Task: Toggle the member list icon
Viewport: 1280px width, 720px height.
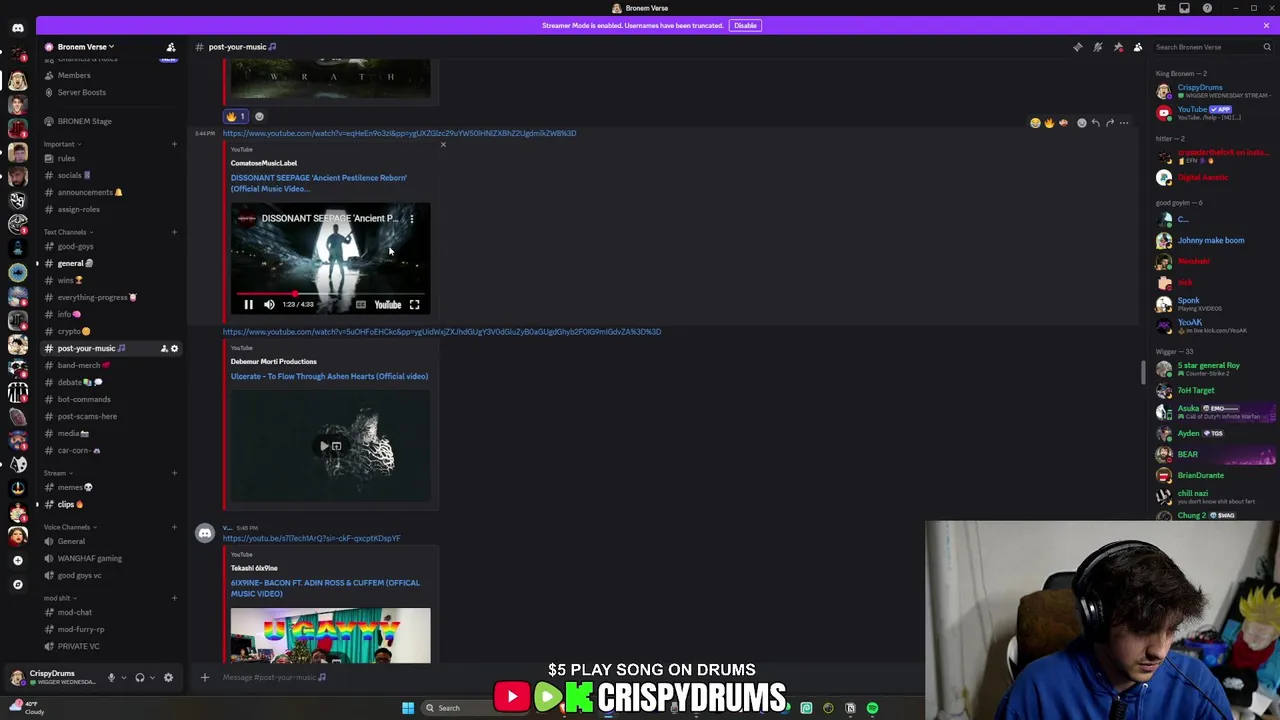Action: point(1138,47)
